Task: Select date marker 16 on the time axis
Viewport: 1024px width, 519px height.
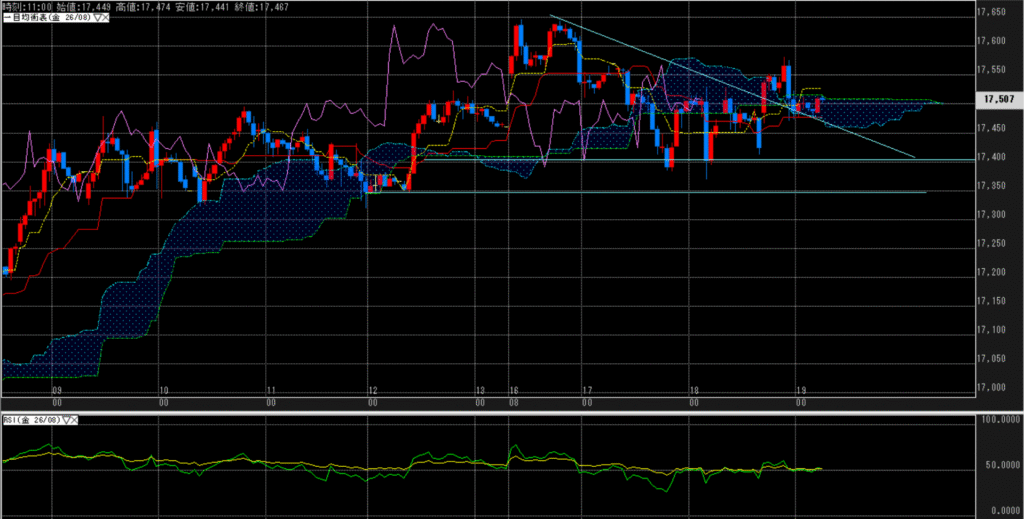Action: click(512, 390)
